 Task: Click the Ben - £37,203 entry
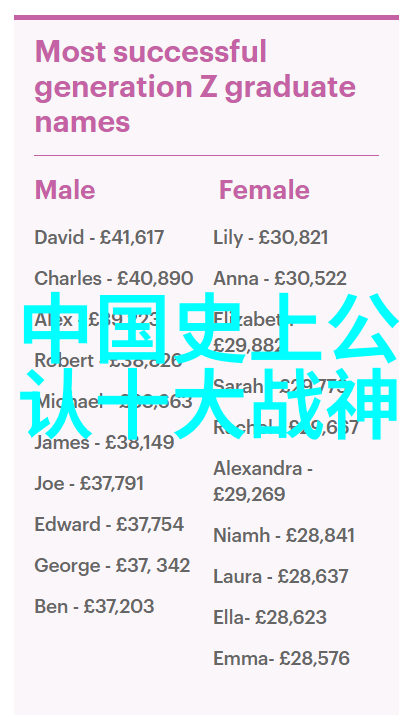click(x=94, y=606)
